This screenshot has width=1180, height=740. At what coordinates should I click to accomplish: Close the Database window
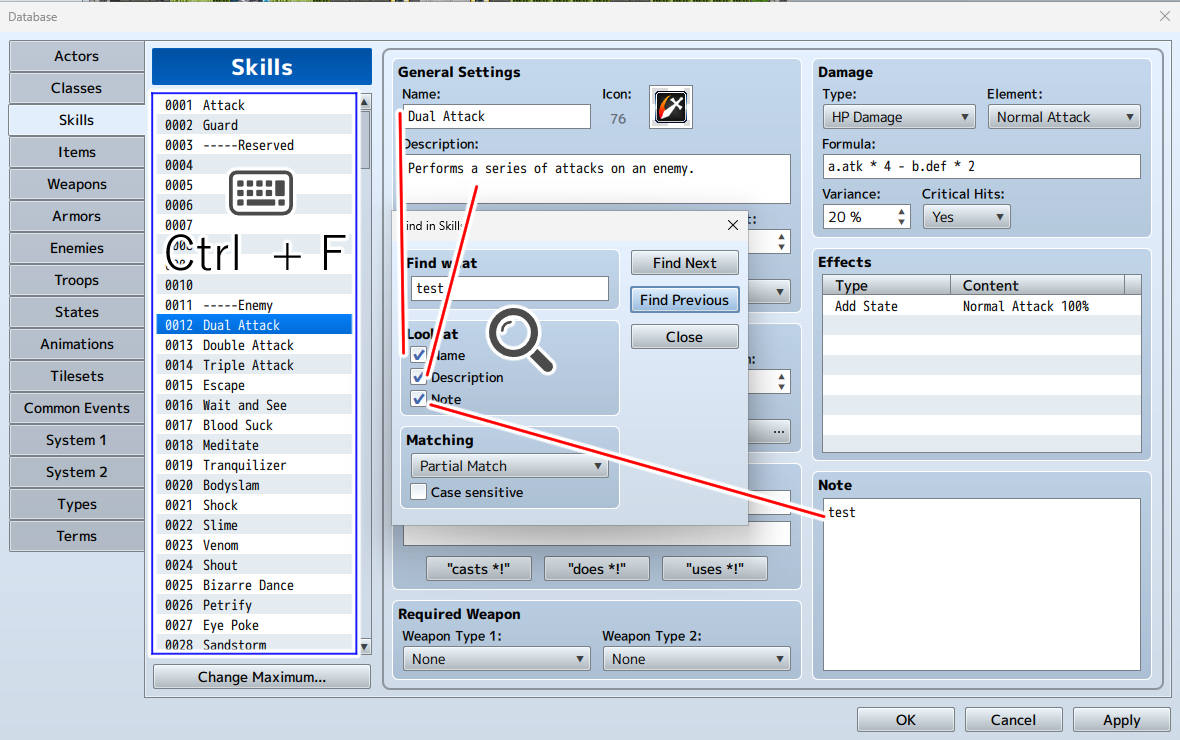coord(1164,16)
